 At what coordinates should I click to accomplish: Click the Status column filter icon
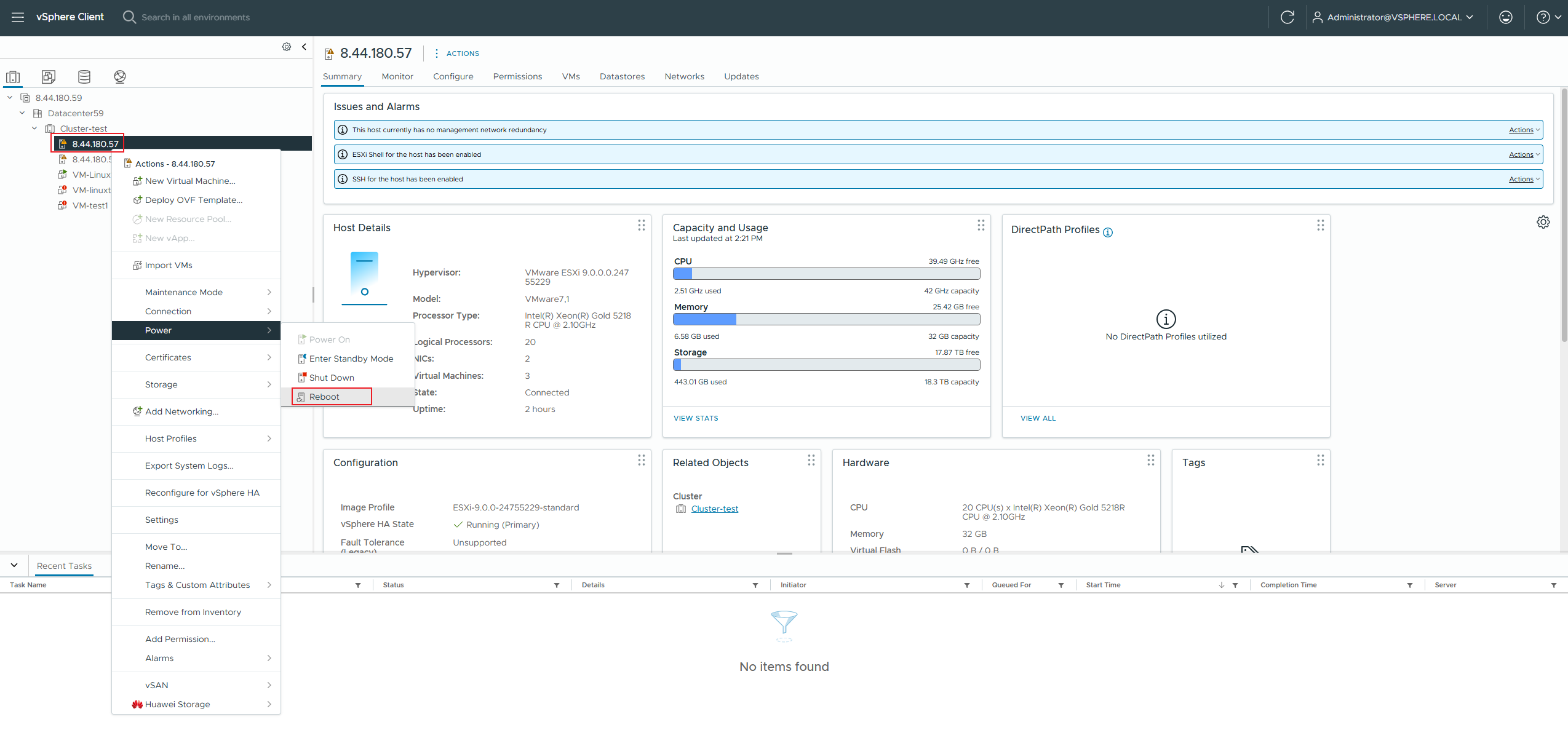coord(557,585)
